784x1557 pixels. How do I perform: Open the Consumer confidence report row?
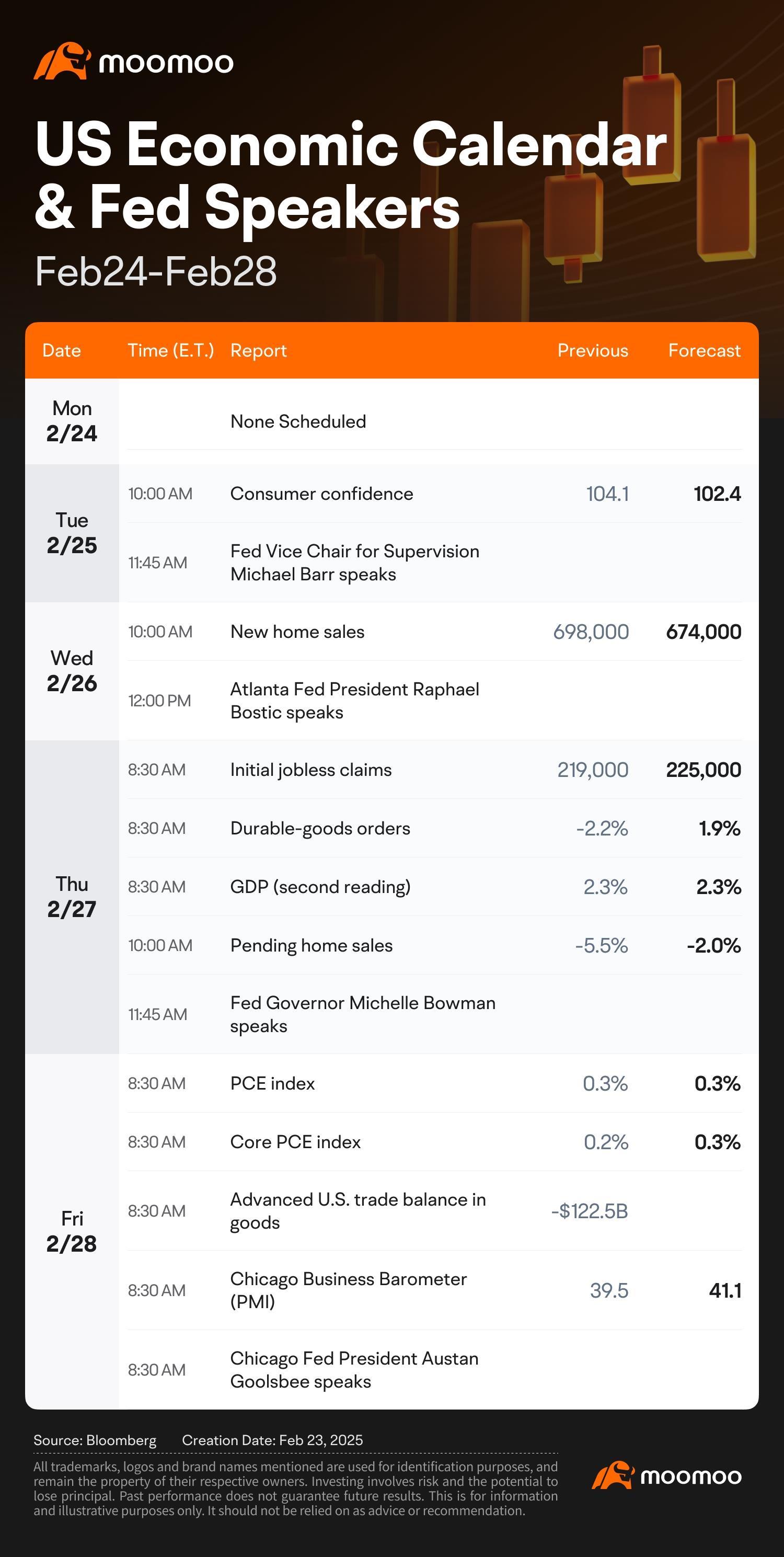click(434, 494)
